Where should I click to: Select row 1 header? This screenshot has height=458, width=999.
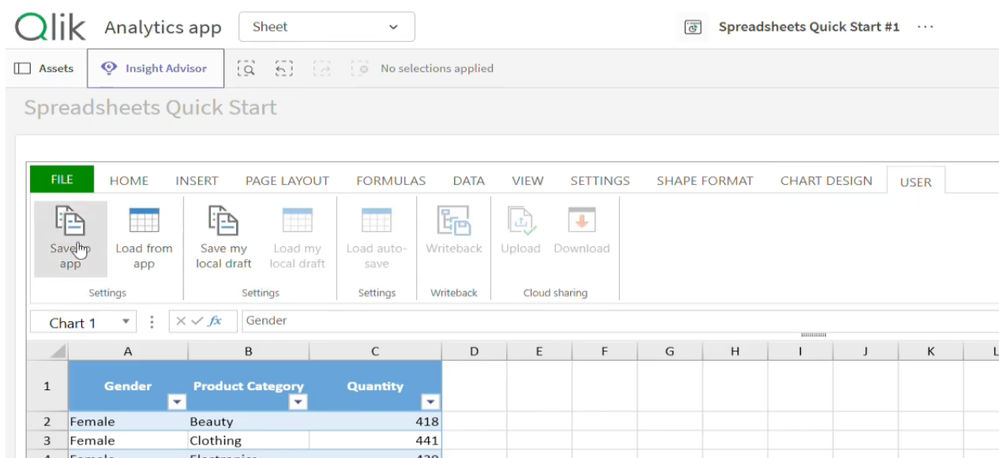tap(47, 385)
